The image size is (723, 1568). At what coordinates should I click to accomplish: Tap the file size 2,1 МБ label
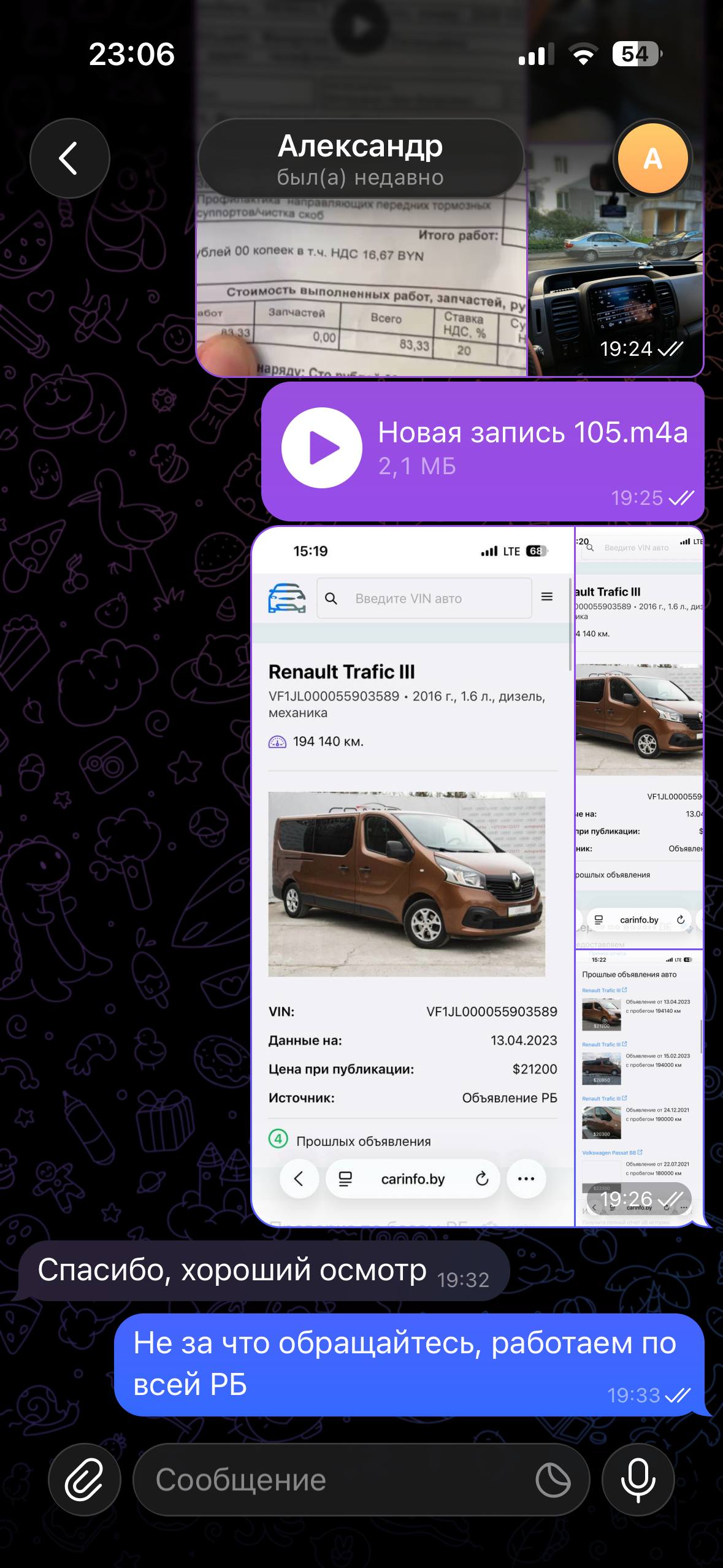coord(417,466)
